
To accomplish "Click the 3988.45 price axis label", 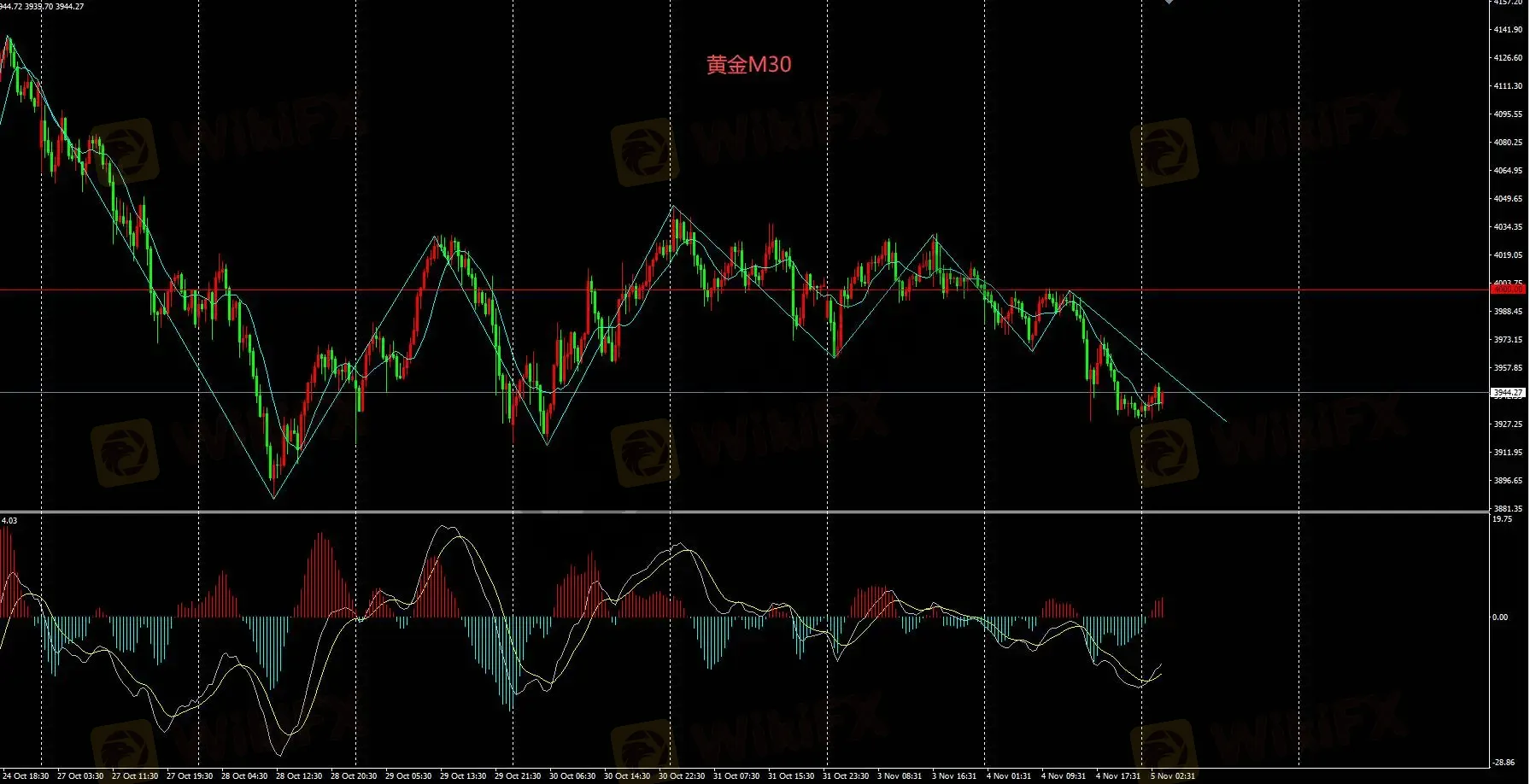I will click(1508, 312).
